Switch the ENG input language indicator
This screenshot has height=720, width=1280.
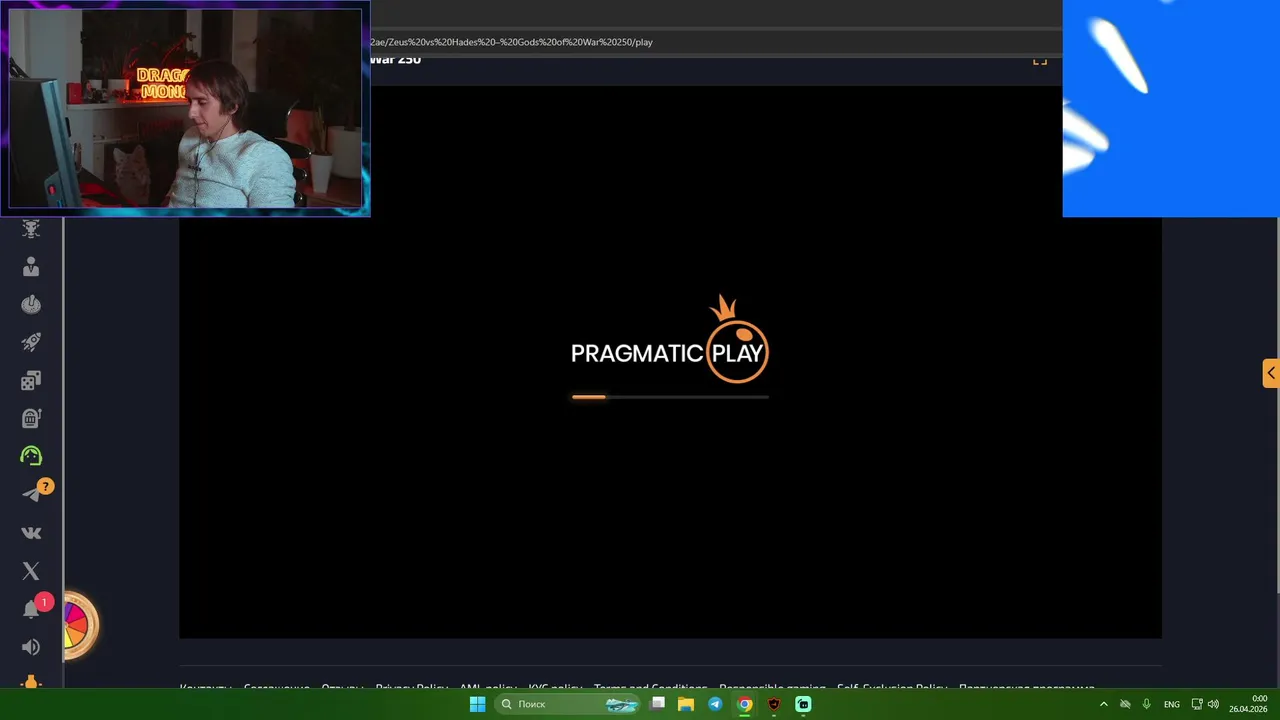[x=1171, y=704]
